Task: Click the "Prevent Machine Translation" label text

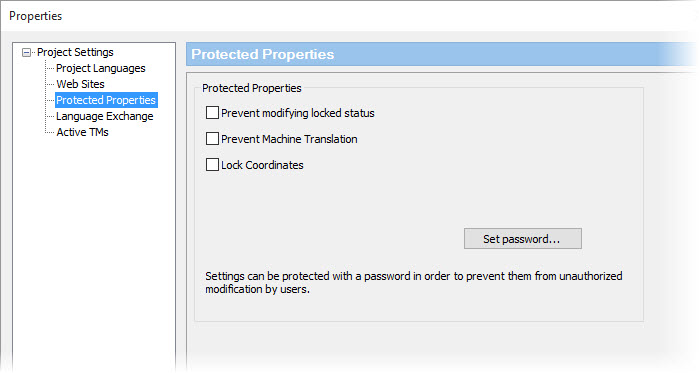Action: [x=289, y=139]
